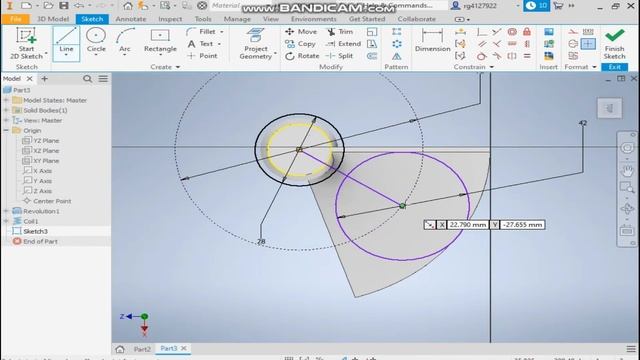Screen dimensions: 640x360
Task: Switch to the 3D Model tab
Action: pyautogui.click(x=53, y=19)
